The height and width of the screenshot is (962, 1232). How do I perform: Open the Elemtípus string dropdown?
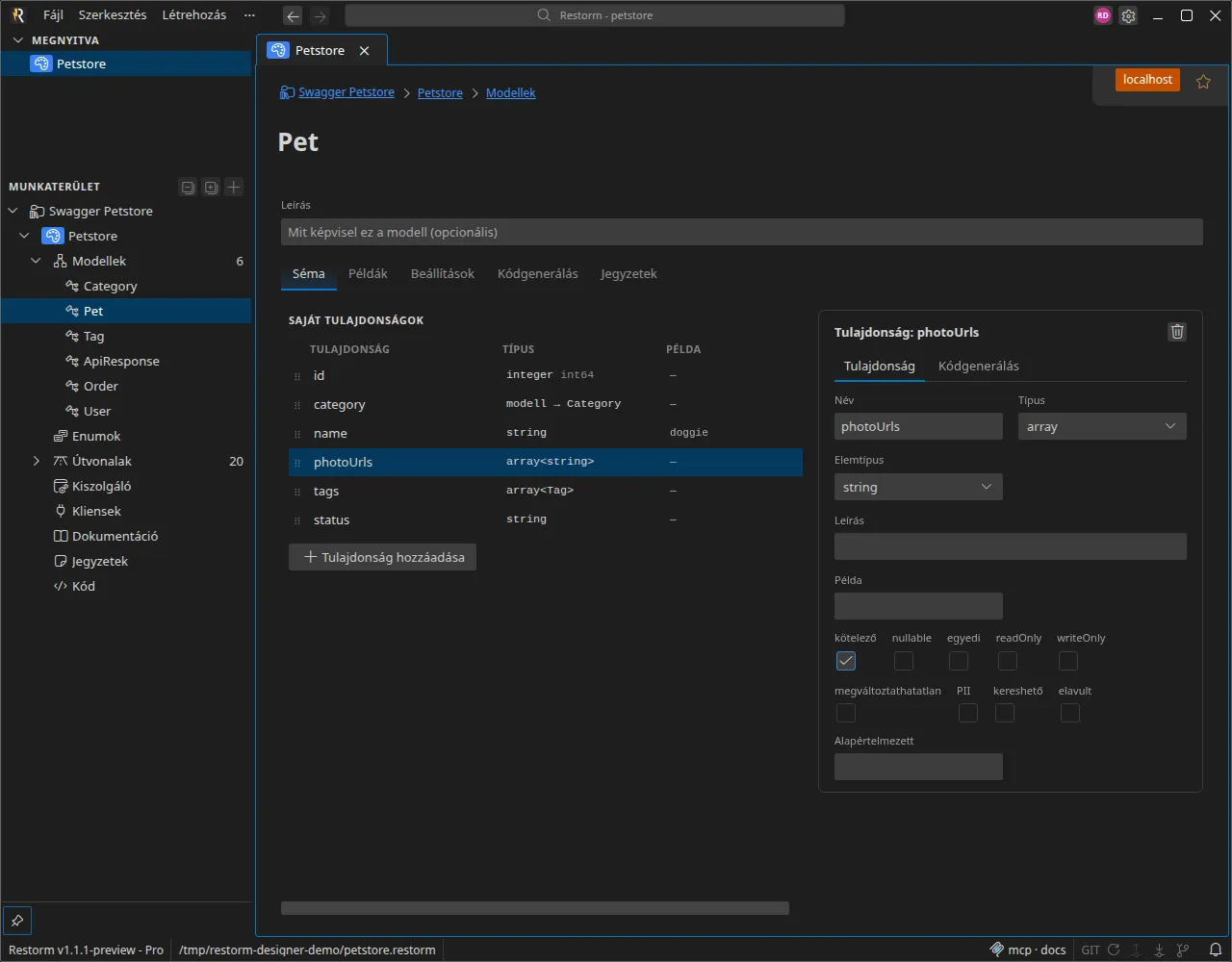(918, 487)
